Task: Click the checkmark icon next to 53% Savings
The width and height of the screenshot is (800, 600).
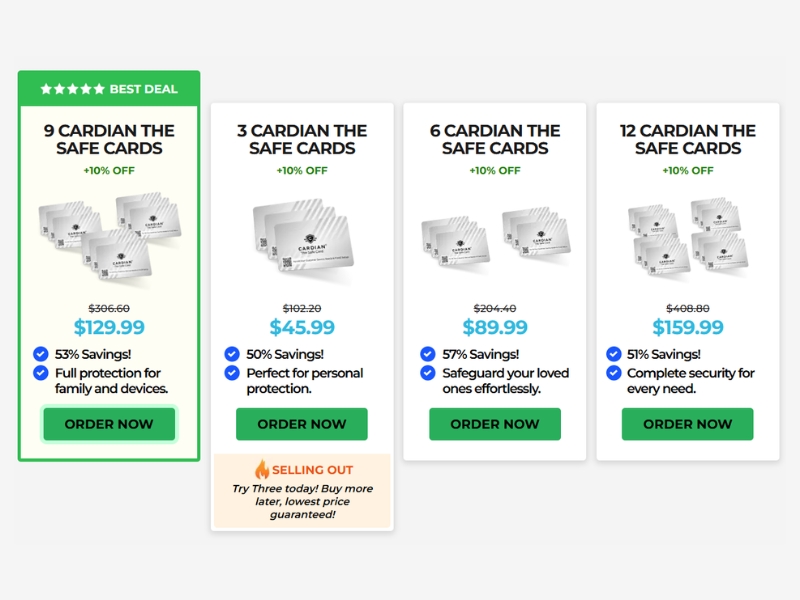Action: (40, 354)
